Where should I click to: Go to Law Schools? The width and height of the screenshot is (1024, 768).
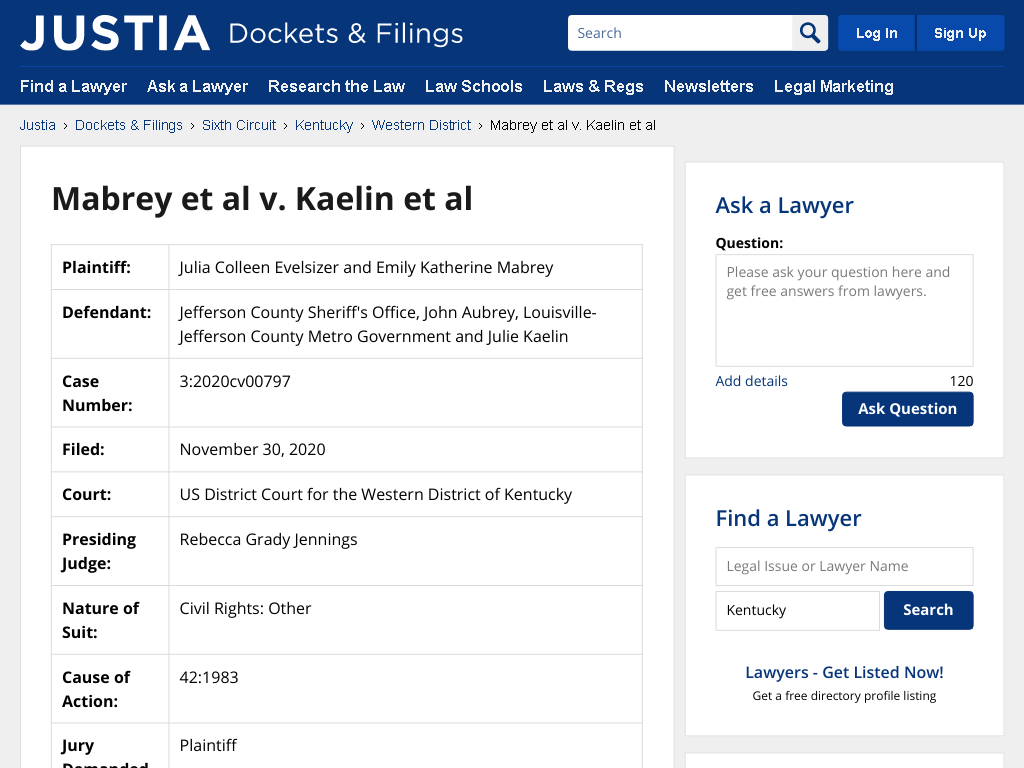(x=473, y=86)
